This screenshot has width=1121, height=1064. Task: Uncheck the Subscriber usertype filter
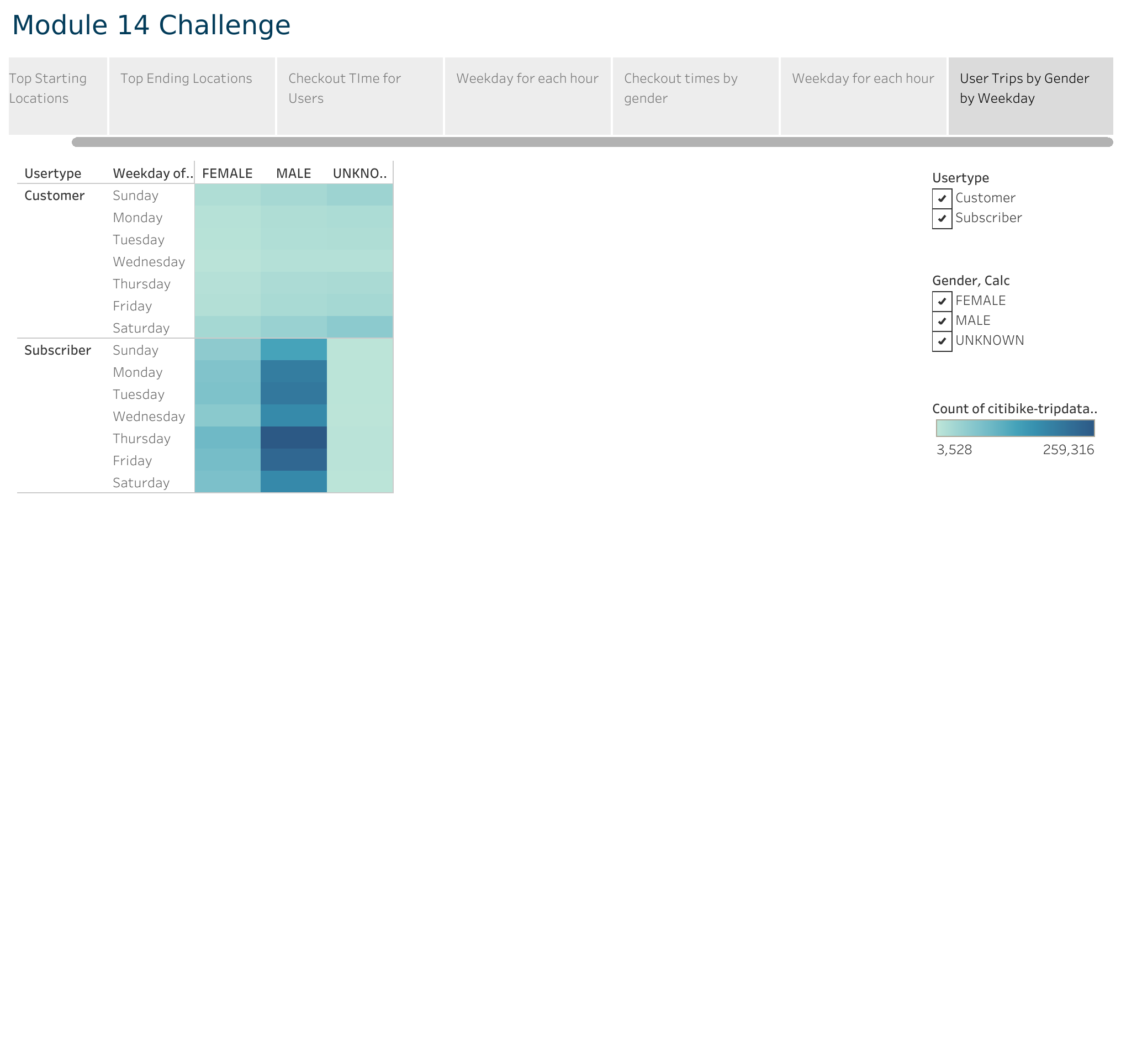tap(942, 218)
